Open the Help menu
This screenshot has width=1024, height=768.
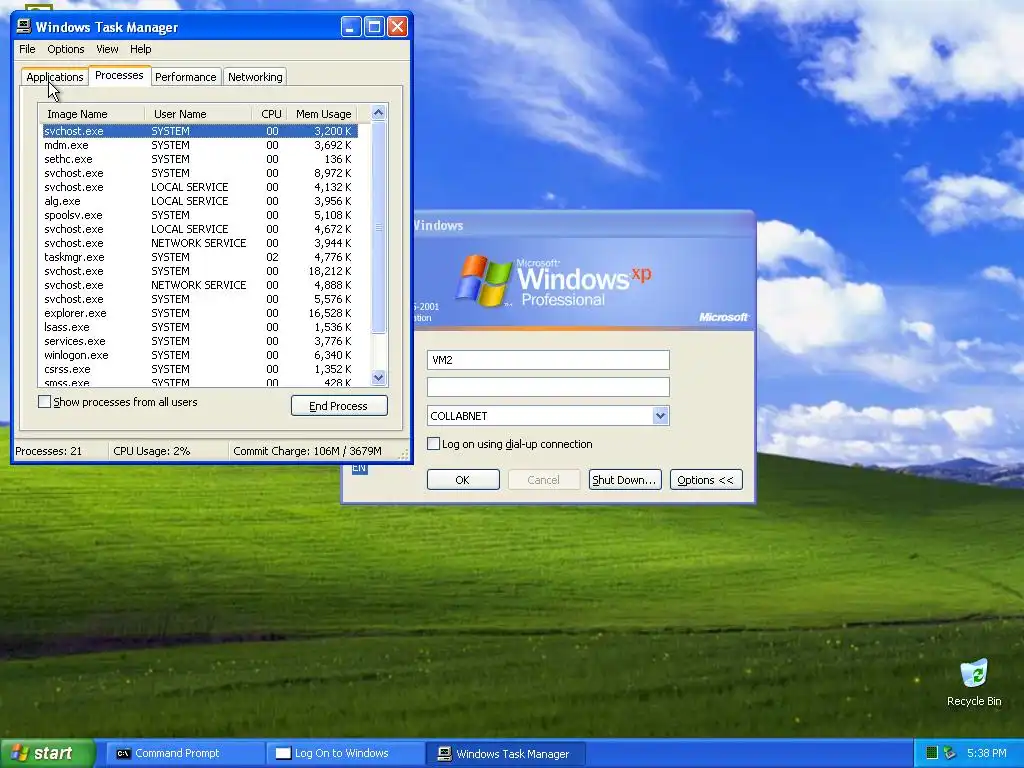click(x=140, y=49)
